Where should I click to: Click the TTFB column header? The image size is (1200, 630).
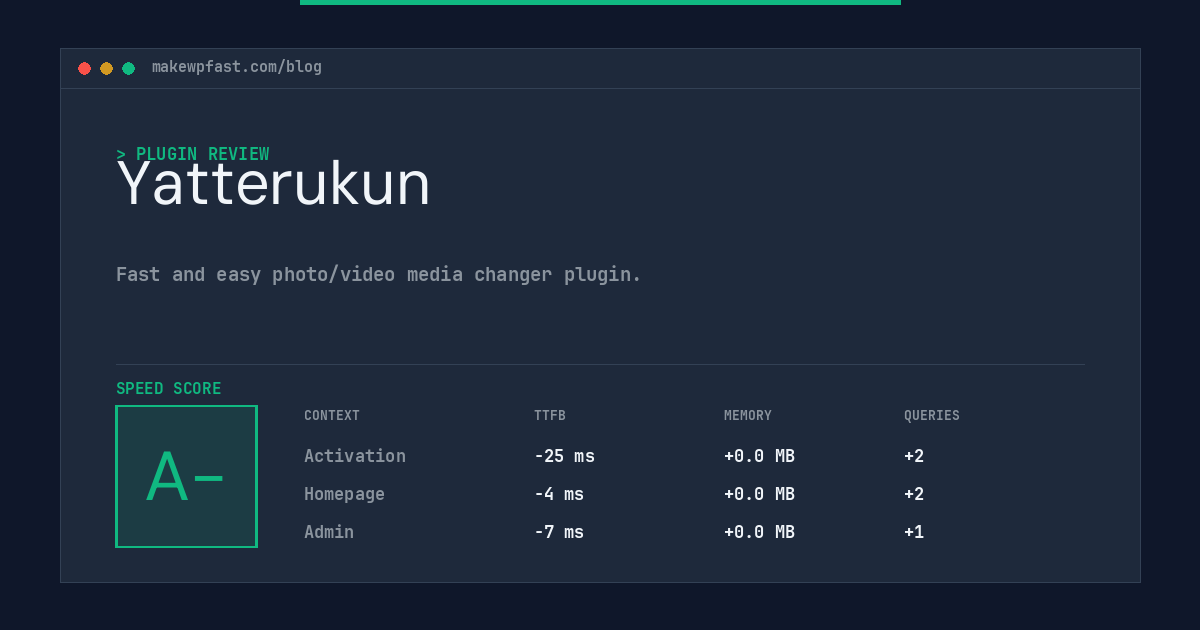550,416
